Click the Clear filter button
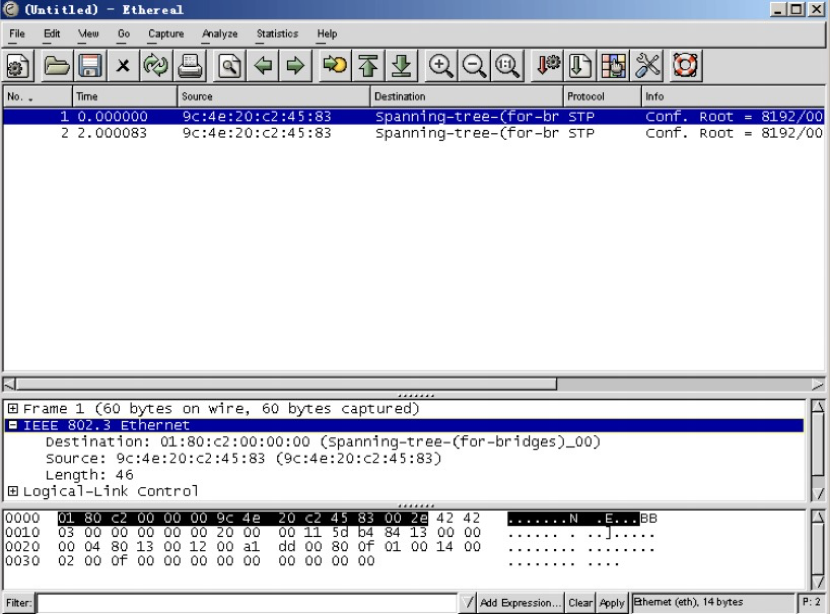This screenshot has width=830, height=614. pos(580,602)
